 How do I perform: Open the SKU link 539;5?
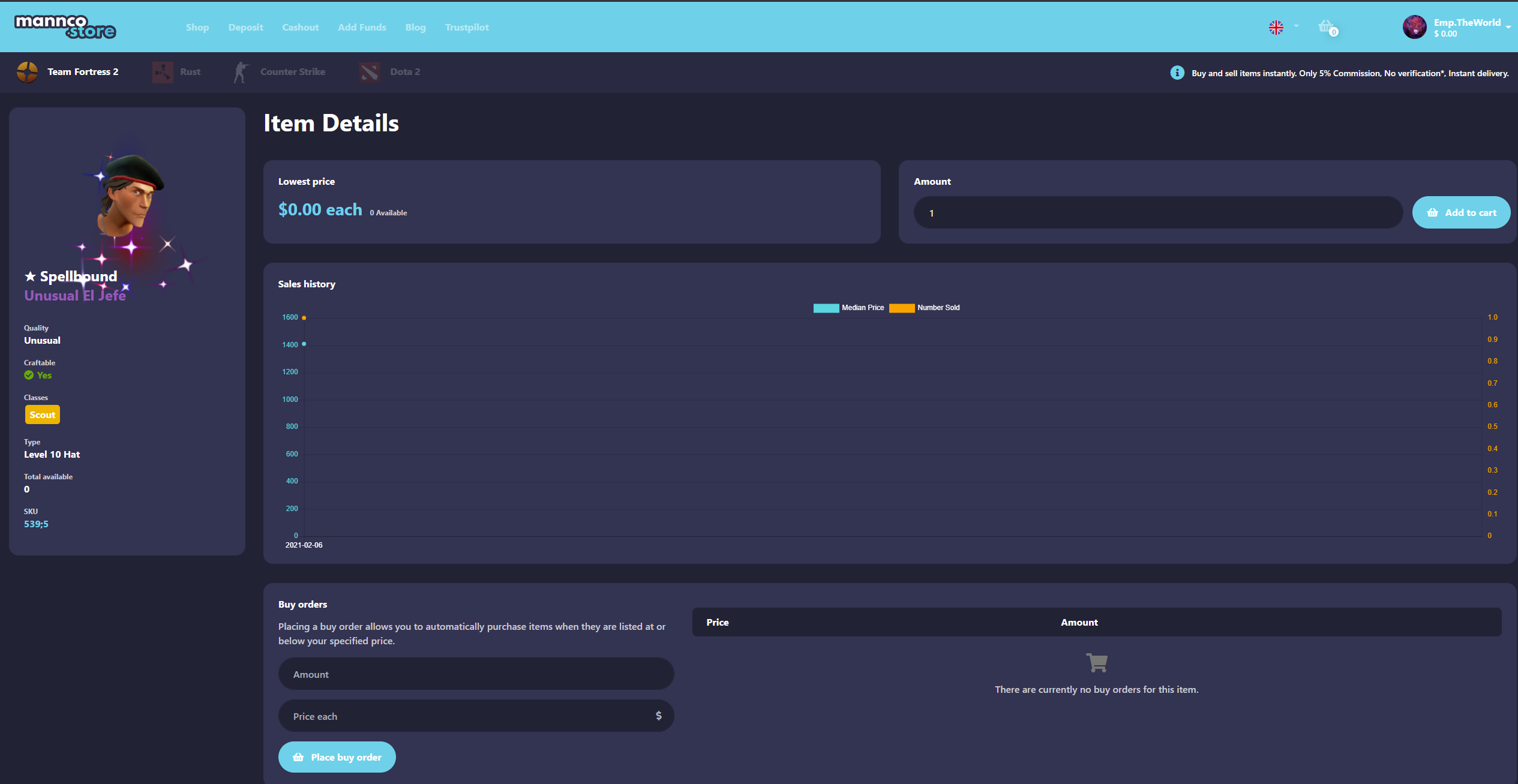pos(36,524)
